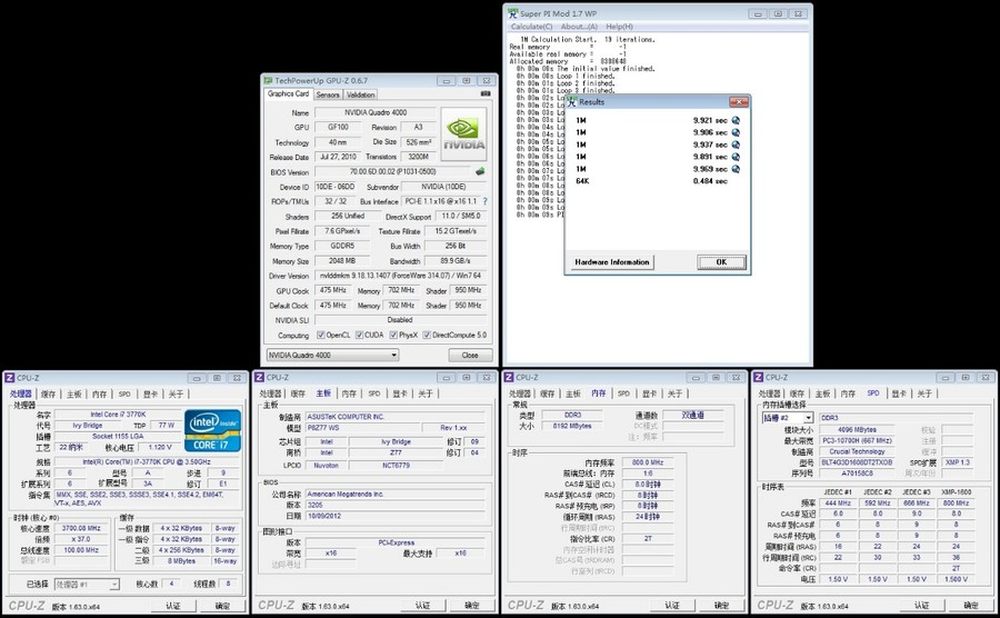Click the XMP-1600 column header in SPD table
The width and height of the screenshot is (1000, 618).
(x=956, y=492)
